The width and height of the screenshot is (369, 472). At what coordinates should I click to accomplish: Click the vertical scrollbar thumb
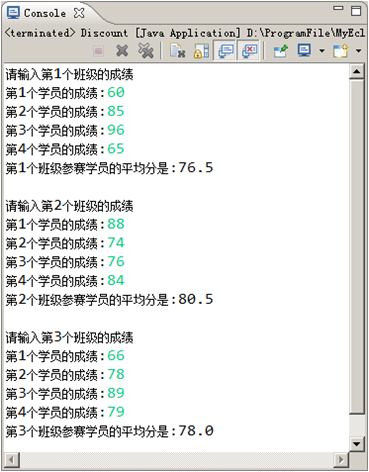357,246
